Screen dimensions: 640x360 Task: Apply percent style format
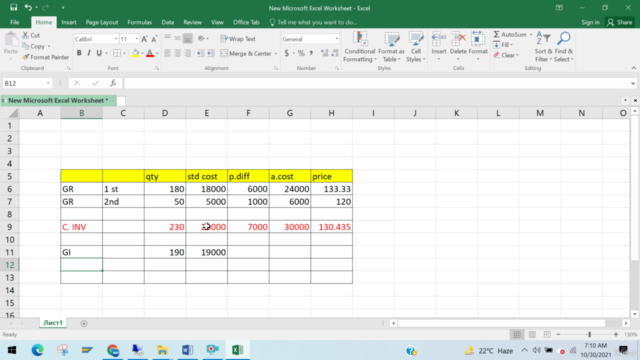[301, 53]
